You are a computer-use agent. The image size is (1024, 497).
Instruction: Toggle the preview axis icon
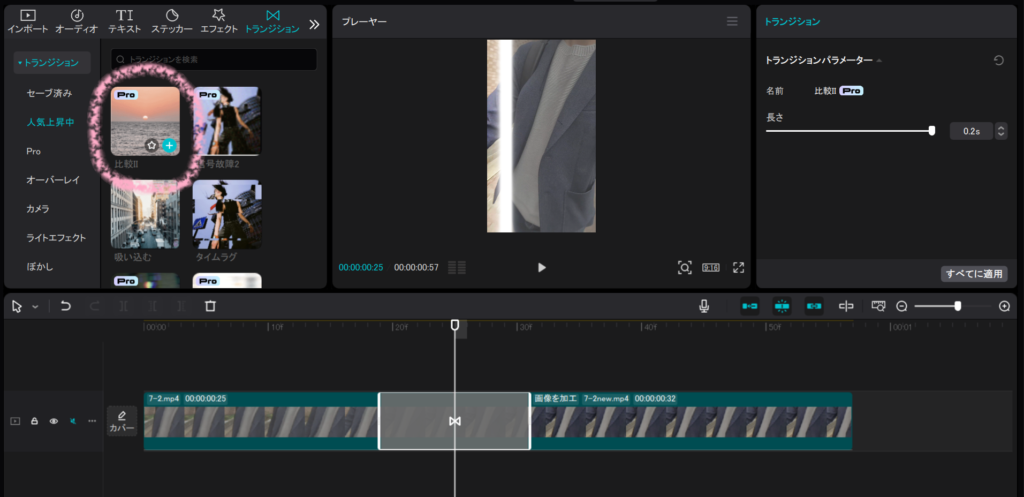846,306
